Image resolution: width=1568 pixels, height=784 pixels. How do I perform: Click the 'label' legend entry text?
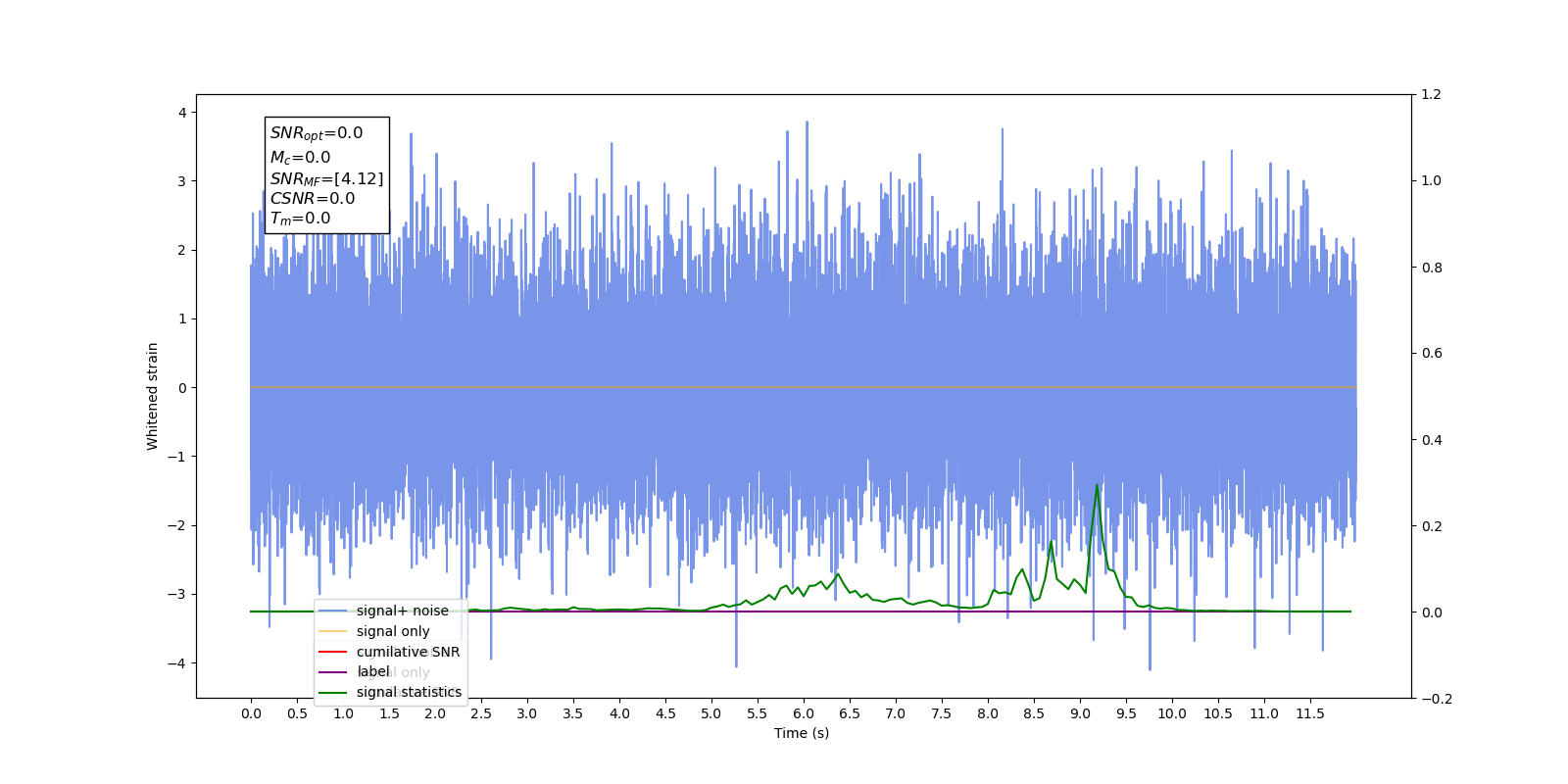372,671
